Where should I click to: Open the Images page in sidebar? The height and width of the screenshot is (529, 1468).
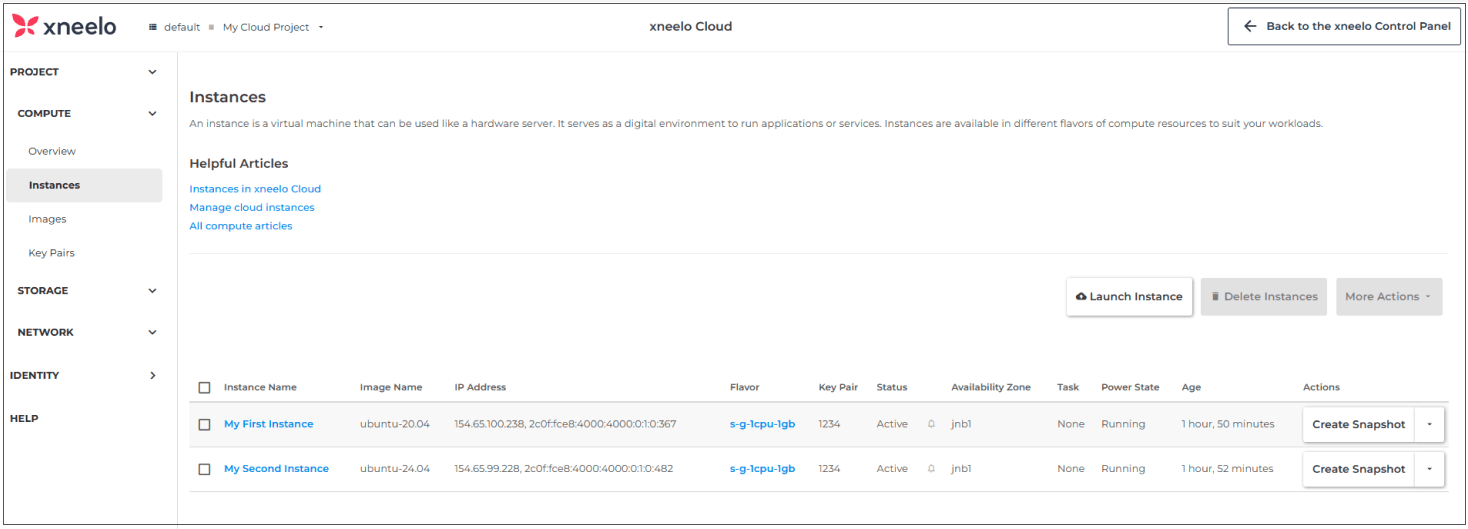(x=47, y=219)
